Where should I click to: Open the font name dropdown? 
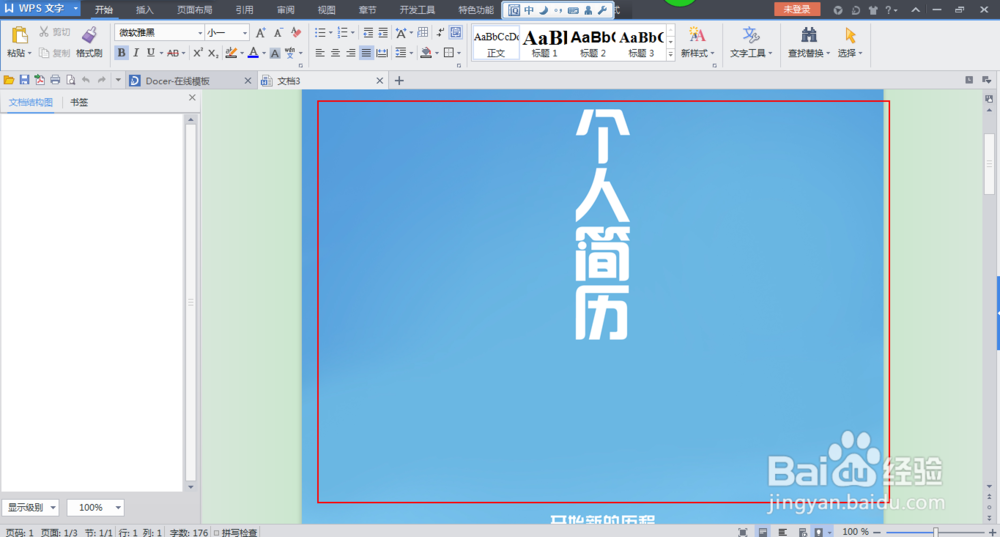(200, 33)
